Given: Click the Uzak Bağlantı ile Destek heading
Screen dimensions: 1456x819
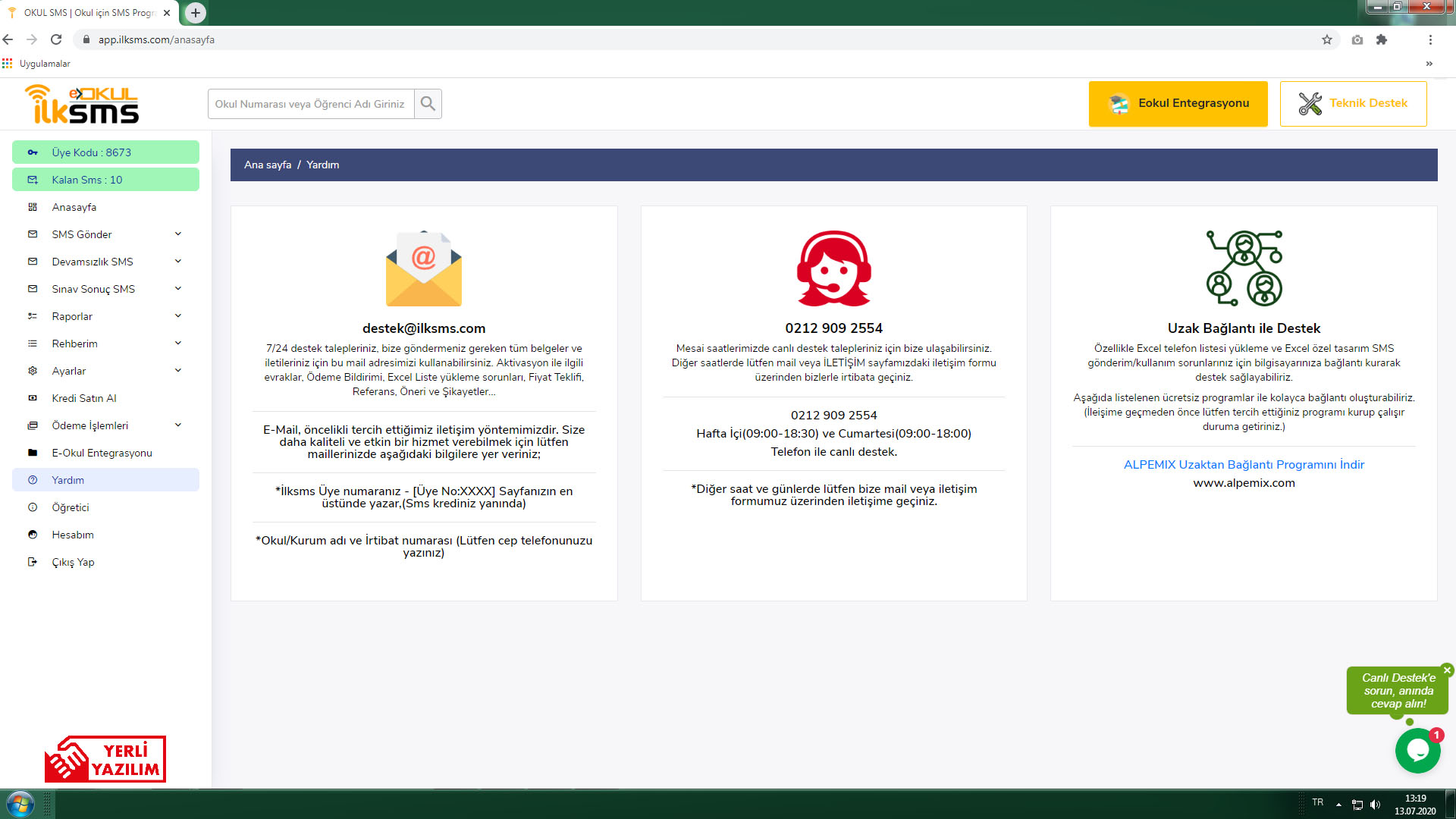Looking at the screenshot, I should (x=1244, y=328).
